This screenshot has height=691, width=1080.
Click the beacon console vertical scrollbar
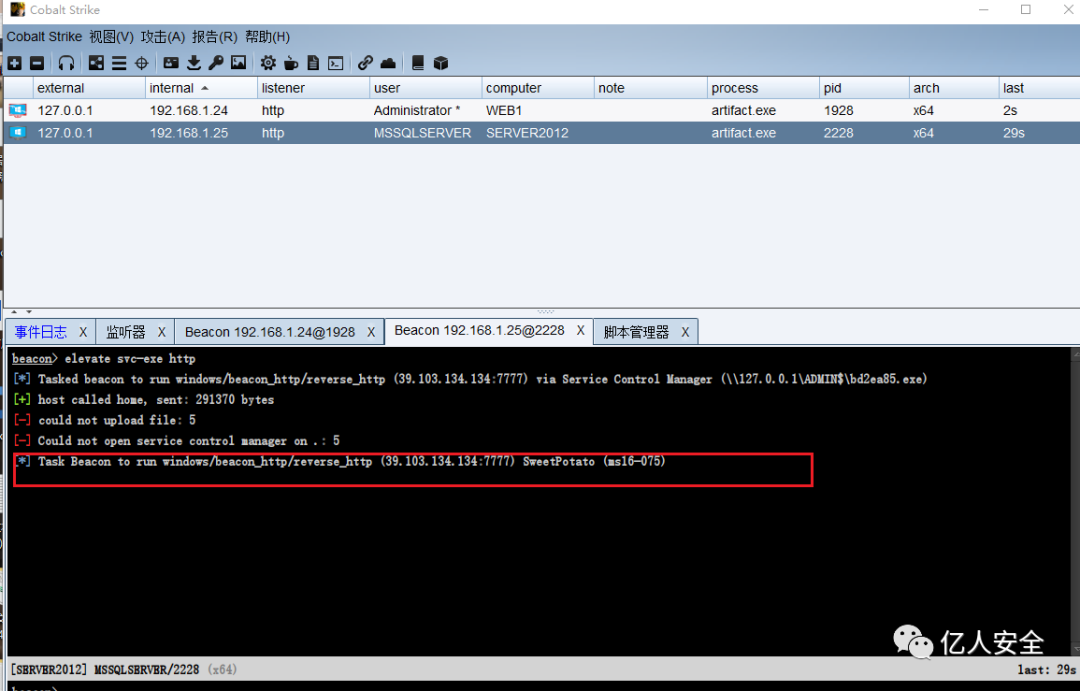pos(1075,501)
